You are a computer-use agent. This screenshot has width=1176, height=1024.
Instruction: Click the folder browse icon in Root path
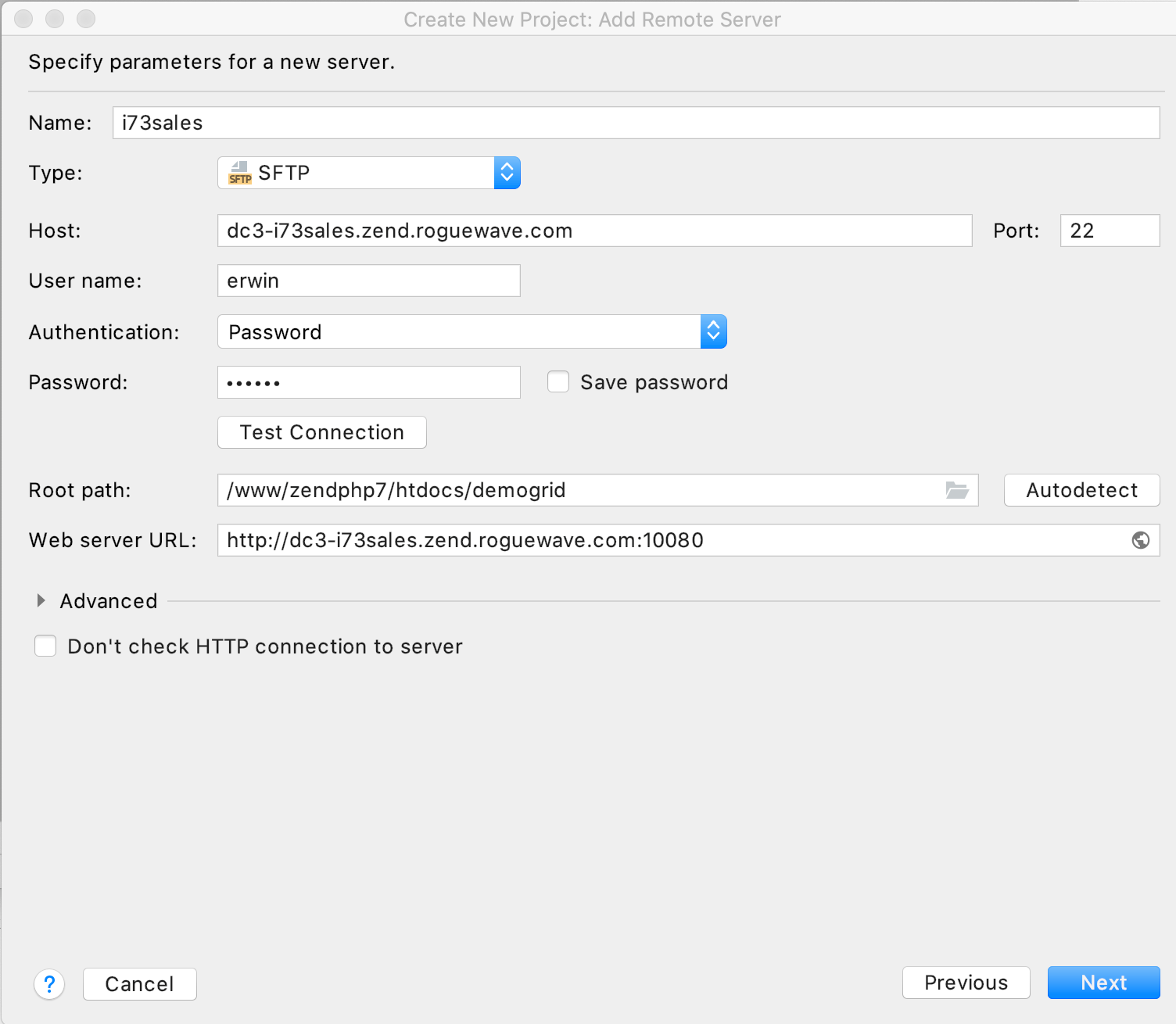pyautogui.click(x=957, y=490)
